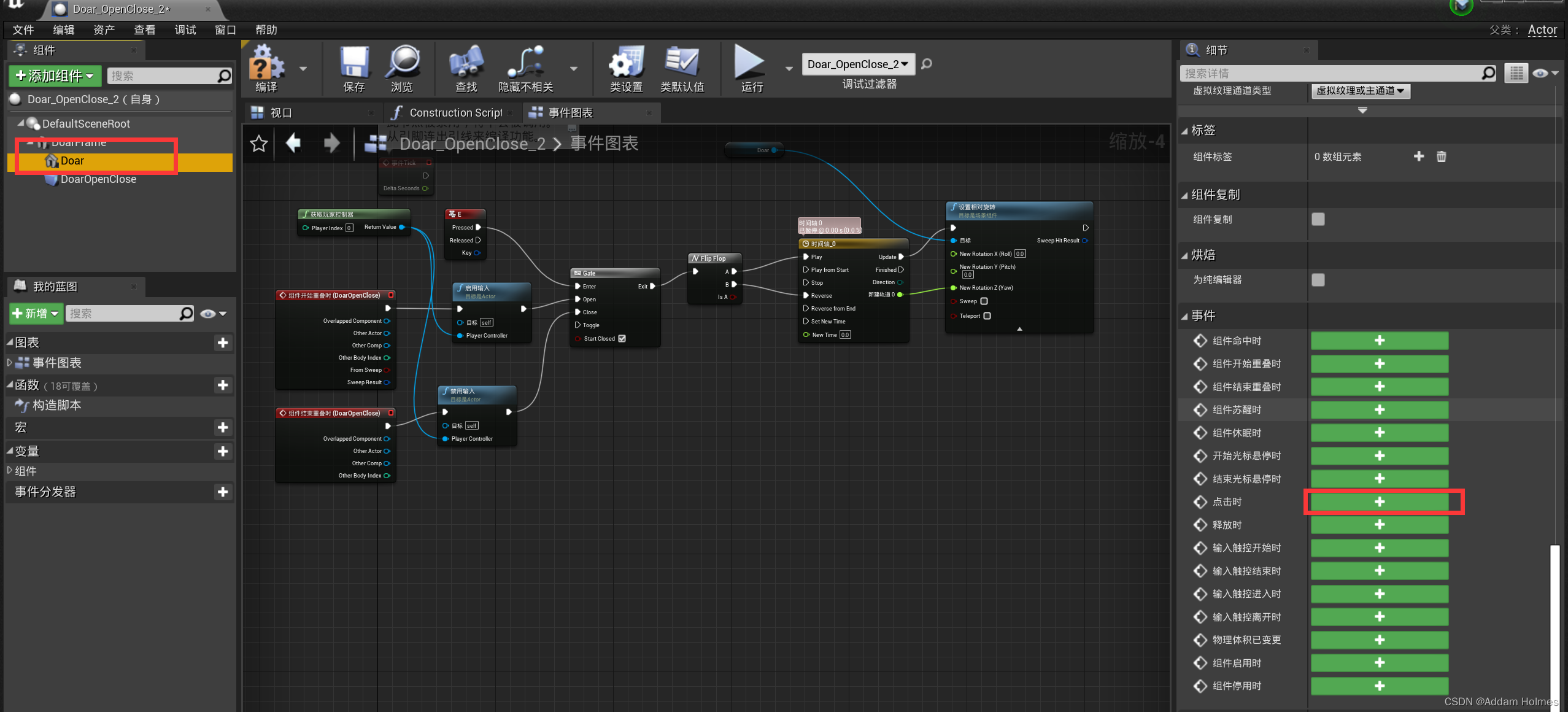
Task: Click My Blueprint search magnifier icon
Action: click(186, 314)
